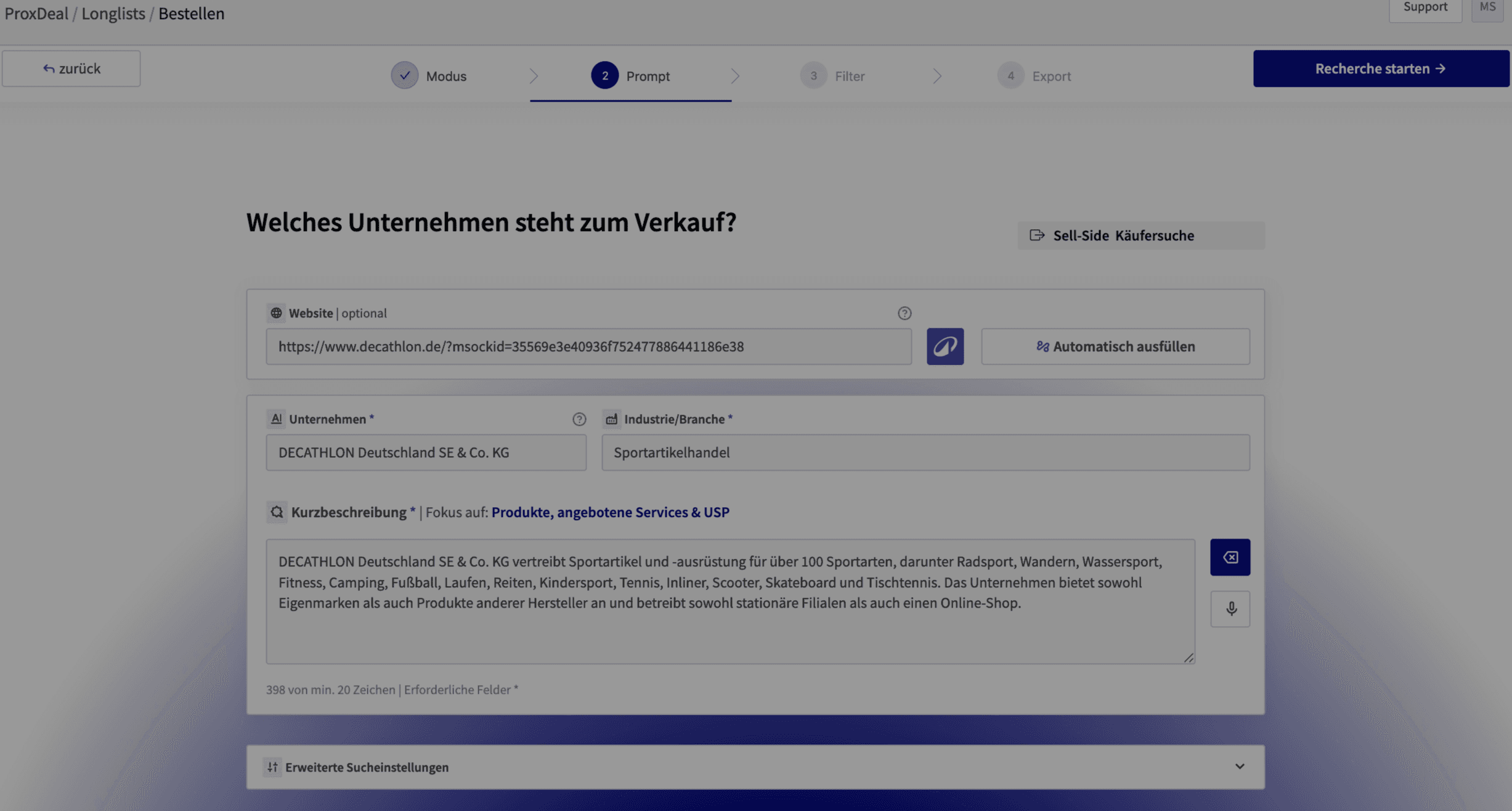1512x811 pixels.
Task: Click the sliders icon in Erweiterte Sucheinstellungen
Action: (272, 767)
